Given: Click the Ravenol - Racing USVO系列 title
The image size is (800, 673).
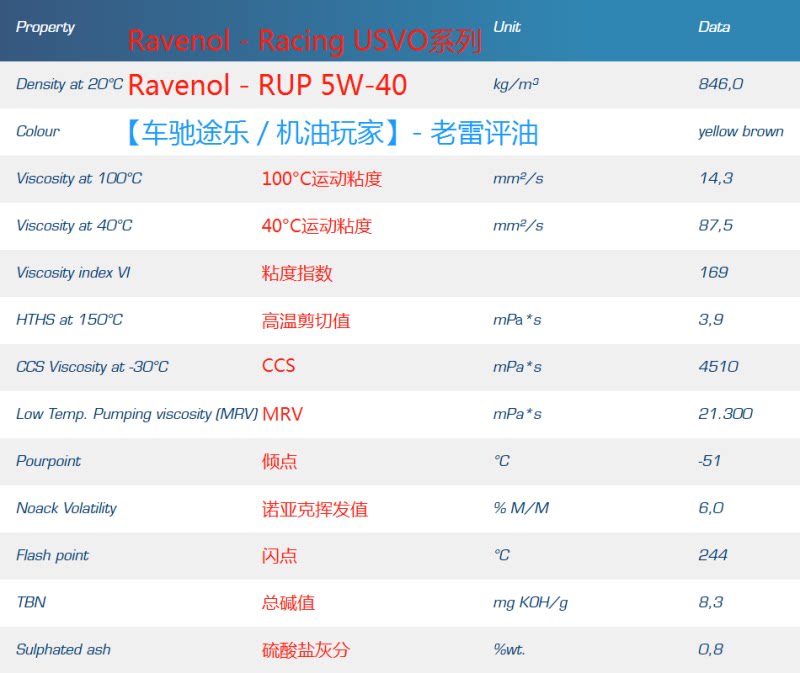Looking at the screenshot, I should (x=305, y=41).
